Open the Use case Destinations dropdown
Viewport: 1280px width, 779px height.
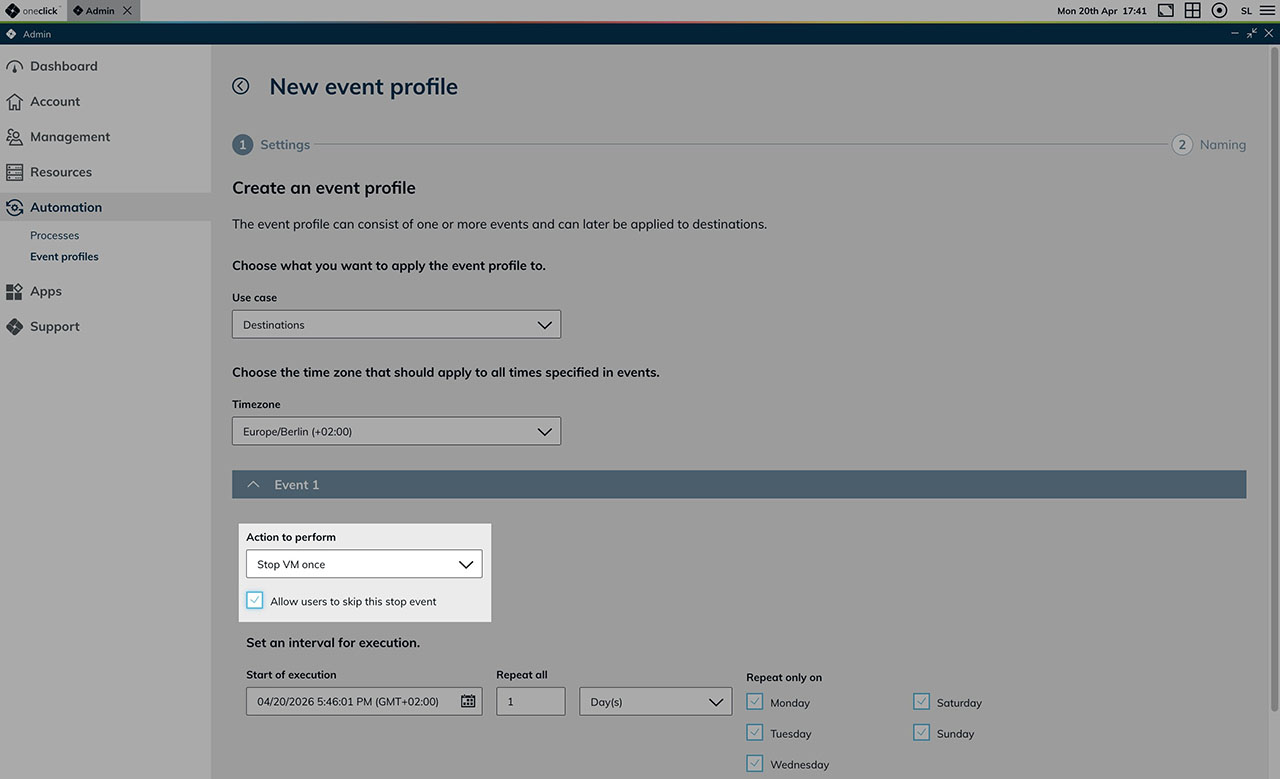(x=396, y=325)
